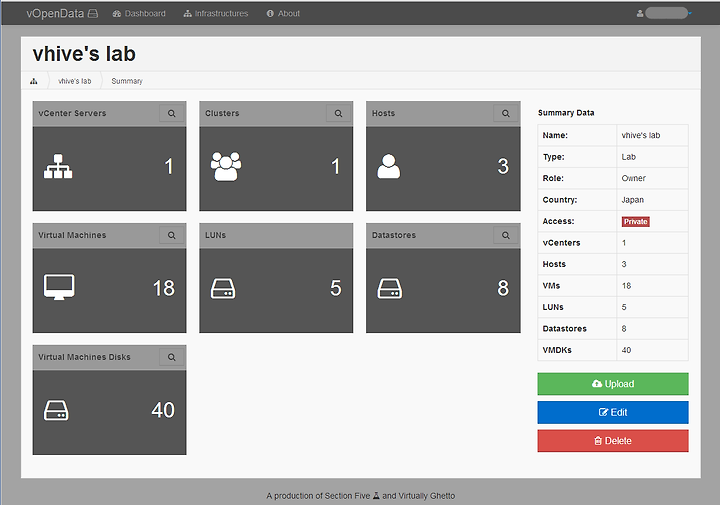
Task: Click the Datastores search magnifier icon
Action: coord(506,235)
